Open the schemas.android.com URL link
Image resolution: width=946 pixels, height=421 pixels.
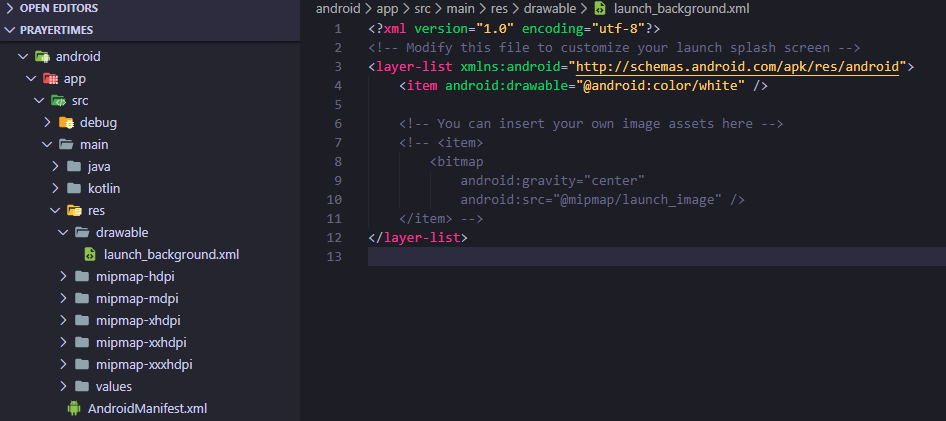[x=737, y=66]
